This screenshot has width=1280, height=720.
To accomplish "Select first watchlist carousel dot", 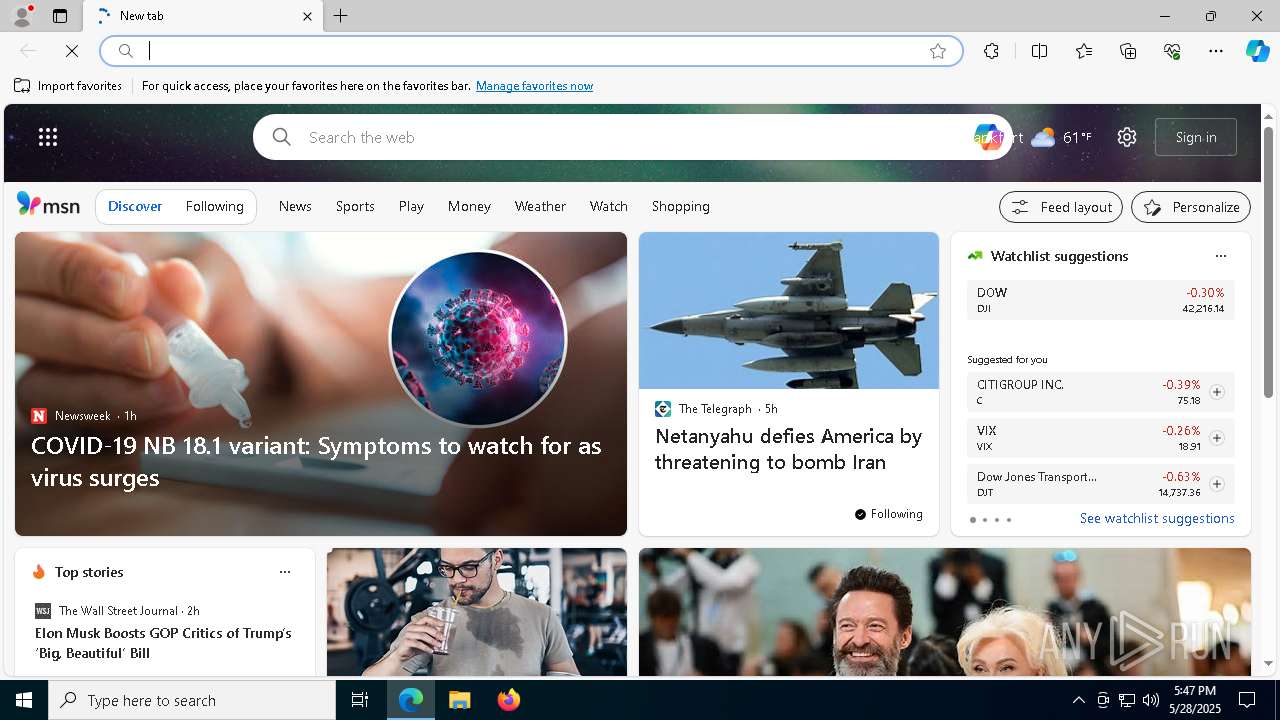I will (972, 520).
